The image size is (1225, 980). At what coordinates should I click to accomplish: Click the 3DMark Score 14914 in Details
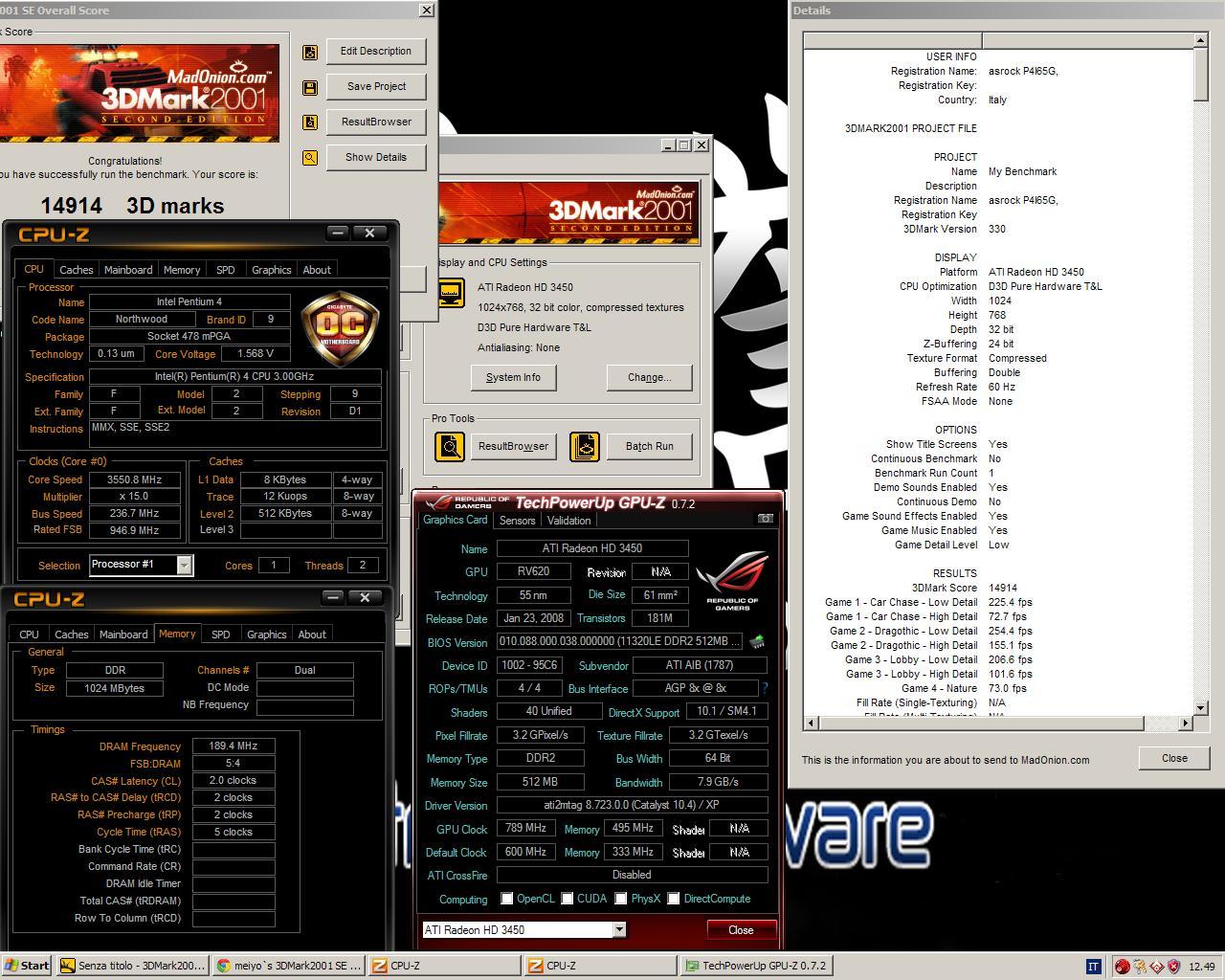click(1003, 588)
